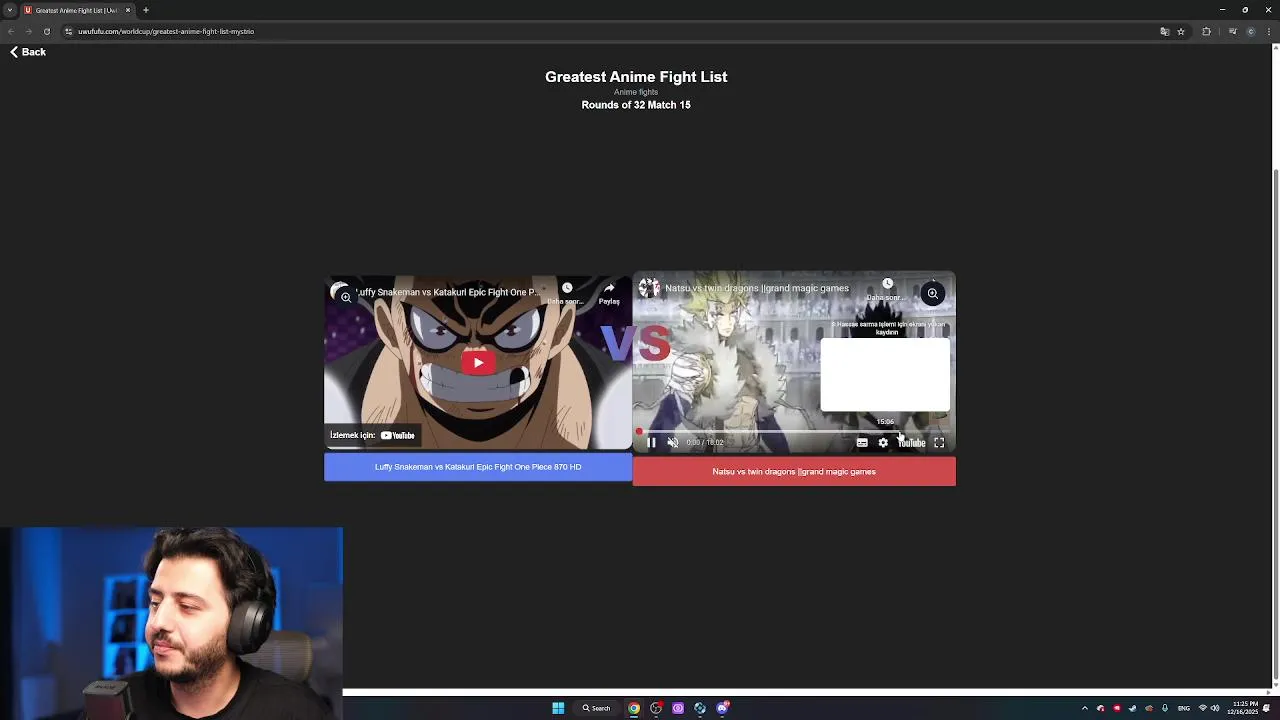Image resolution: width=1280 pixels, height=720 pixels.
Task: Open the browser extensions icon
Action: (x=1206, y=31)
